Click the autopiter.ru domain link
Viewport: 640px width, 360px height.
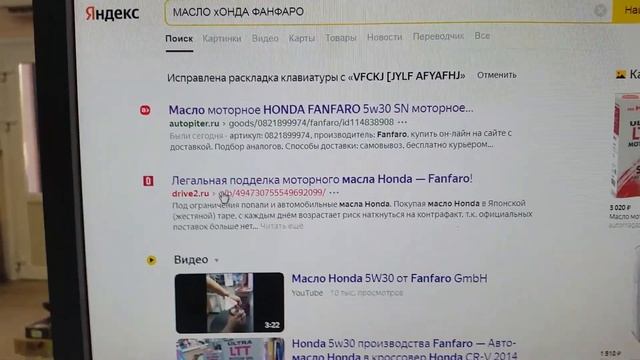(x=194, y=123)
